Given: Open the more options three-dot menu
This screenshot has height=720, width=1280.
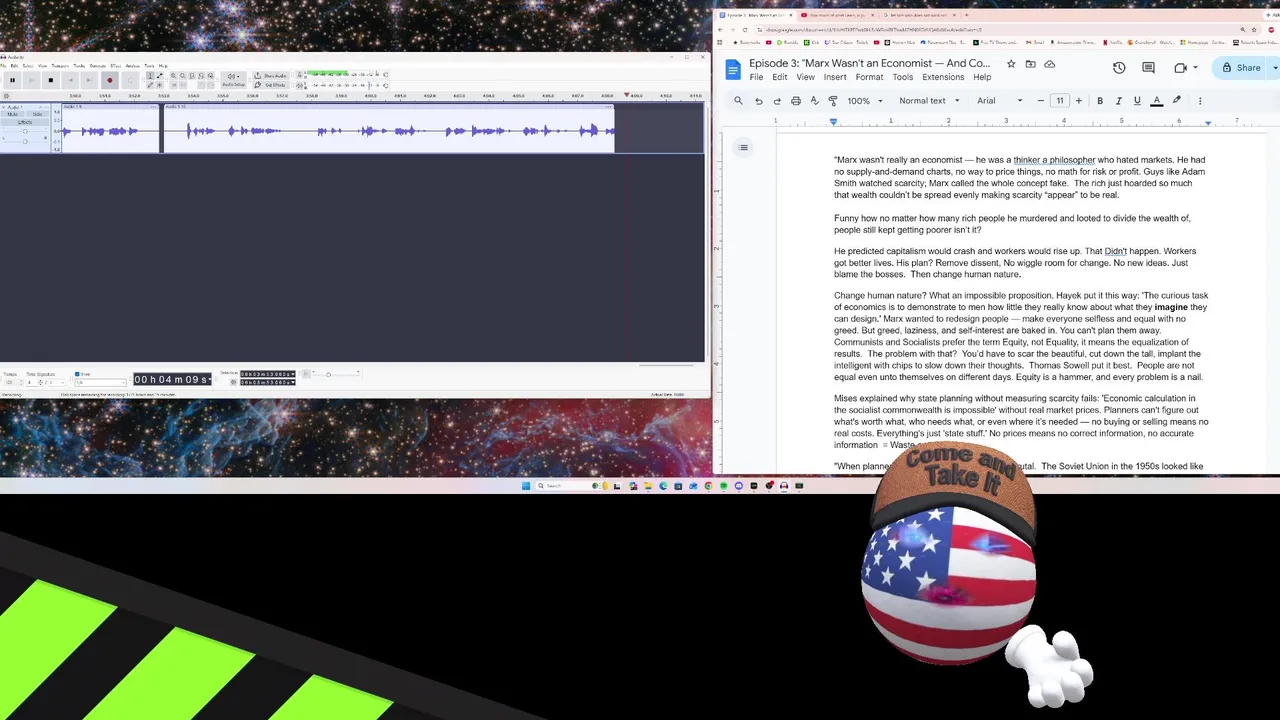Looking at the screenshot, I should coord(1200,100).
